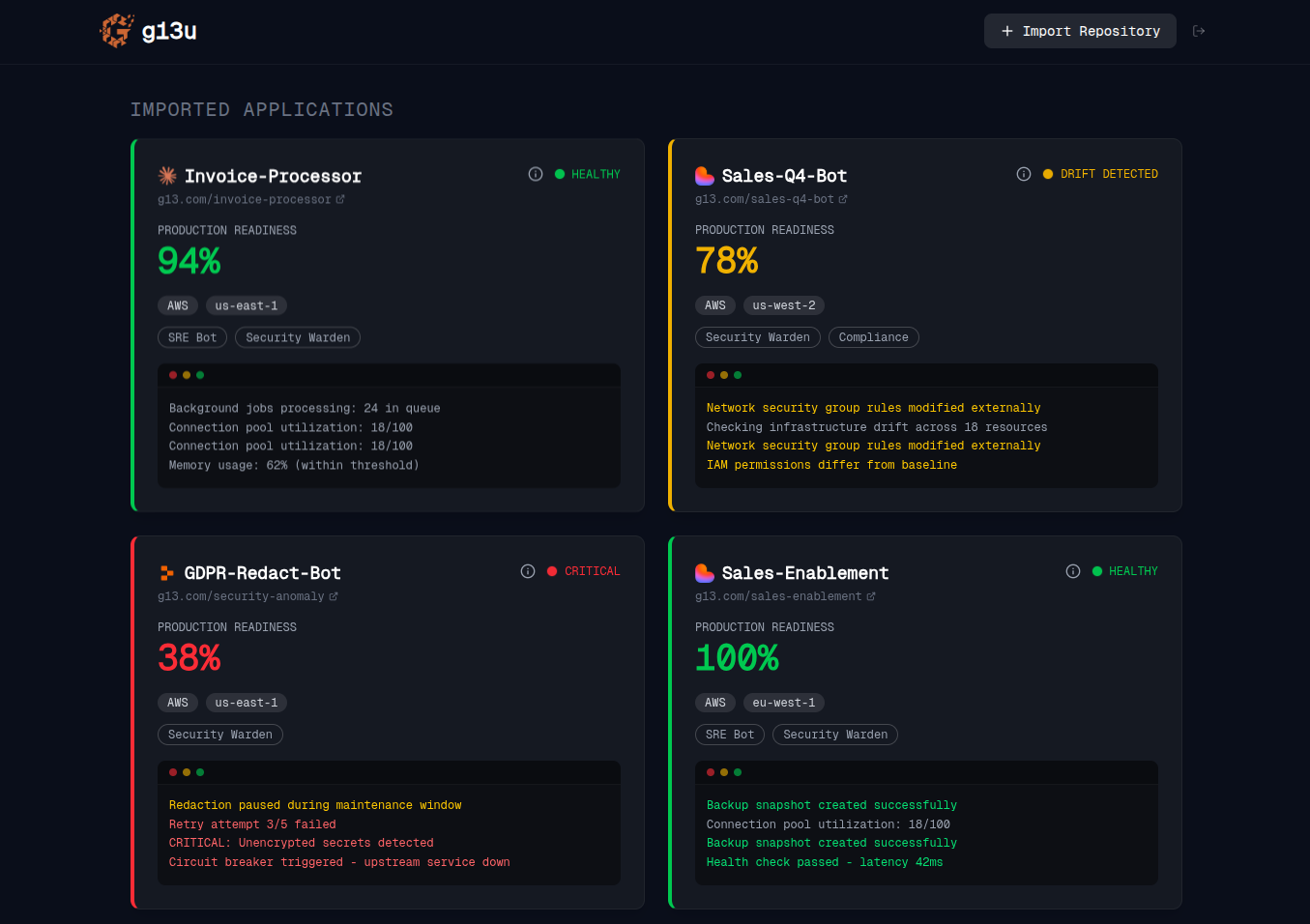Click the 78% production readiness indicator
This screenshot has height=924, width=1310.
(x=726, y=259)
